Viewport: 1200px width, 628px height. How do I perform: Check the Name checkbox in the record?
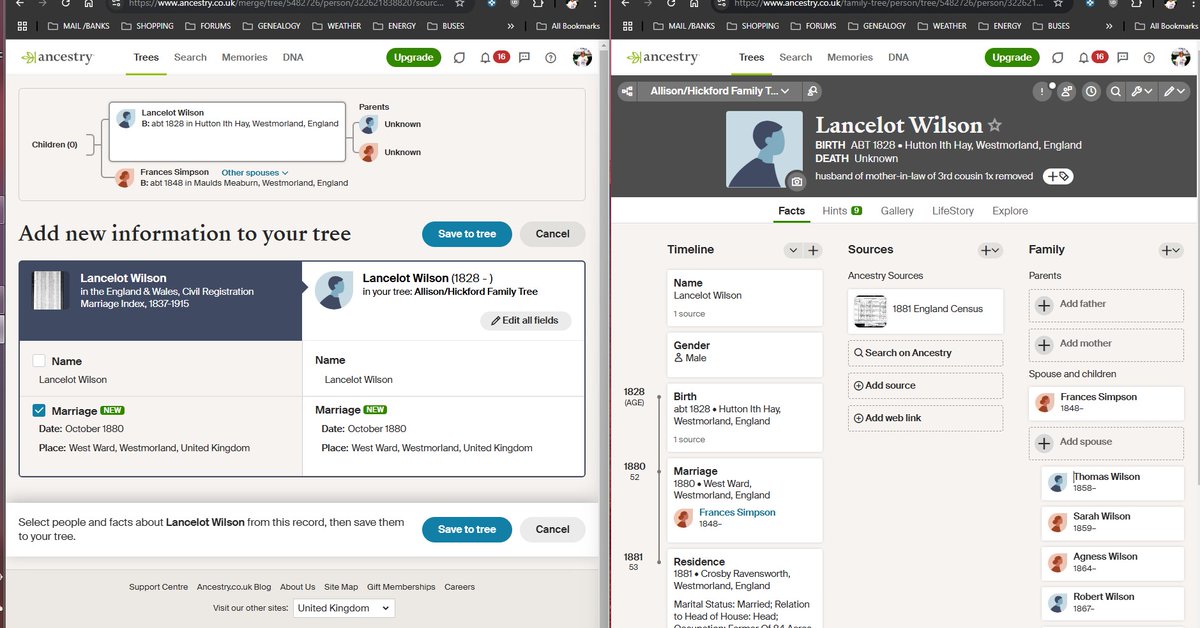[x=39, y=361]
